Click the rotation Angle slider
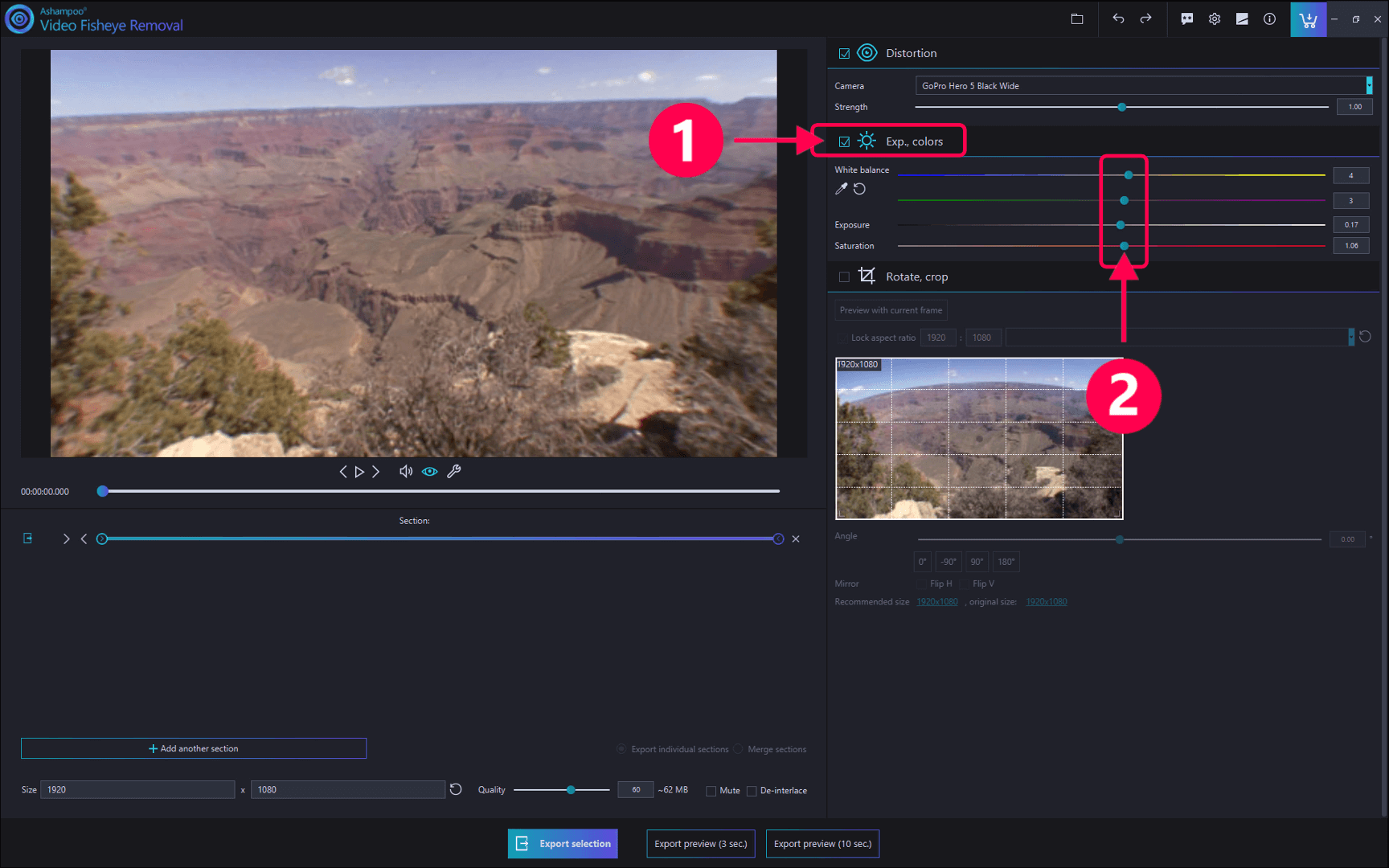The image size is (1389, 868). click(x=1119, y=539)
